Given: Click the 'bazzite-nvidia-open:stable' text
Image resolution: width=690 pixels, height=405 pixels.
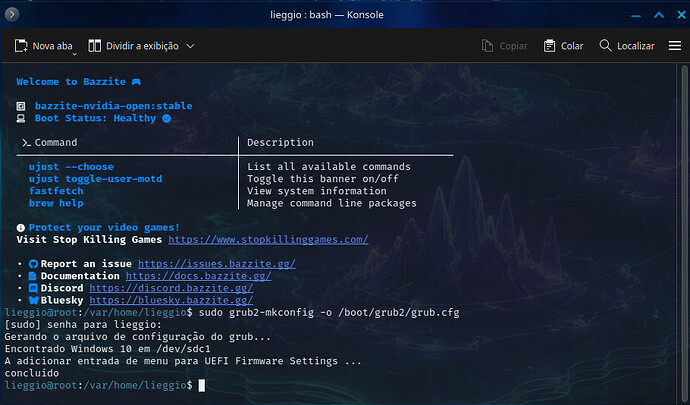Looking at the screenshot, I should [114, 106].
